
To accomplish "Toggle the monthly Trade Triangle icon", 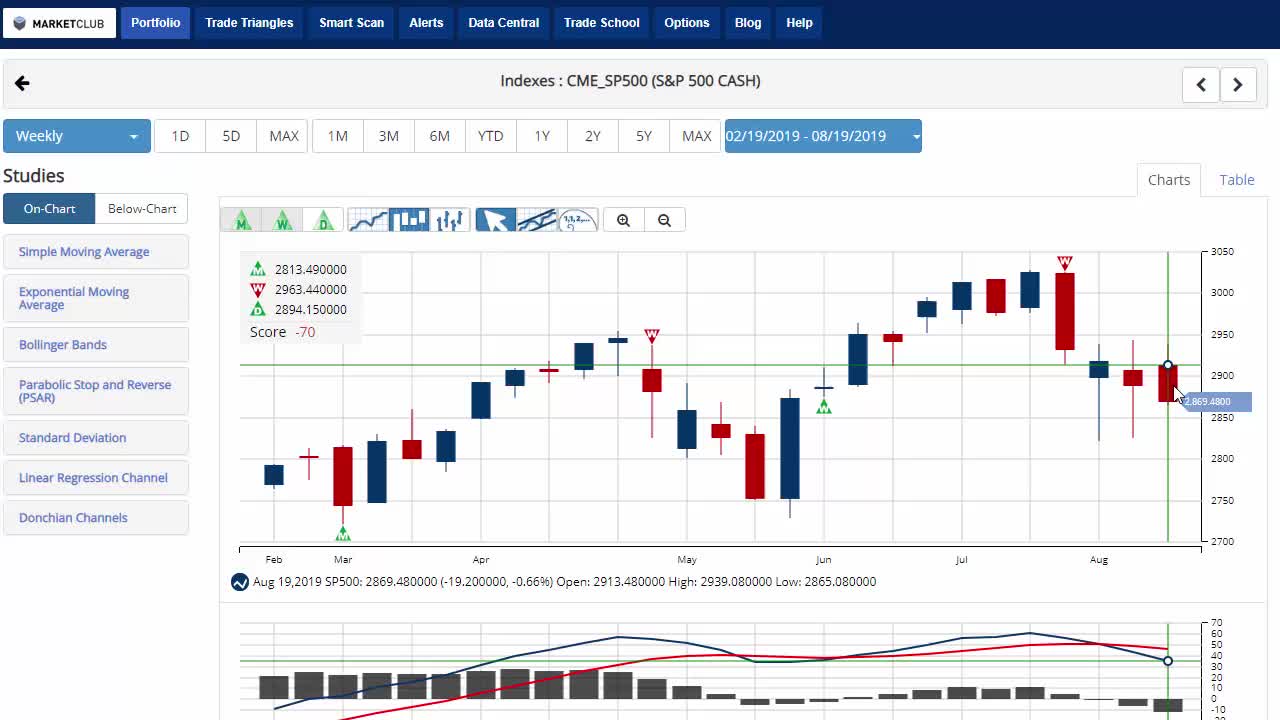I will (x=241, y=220).
